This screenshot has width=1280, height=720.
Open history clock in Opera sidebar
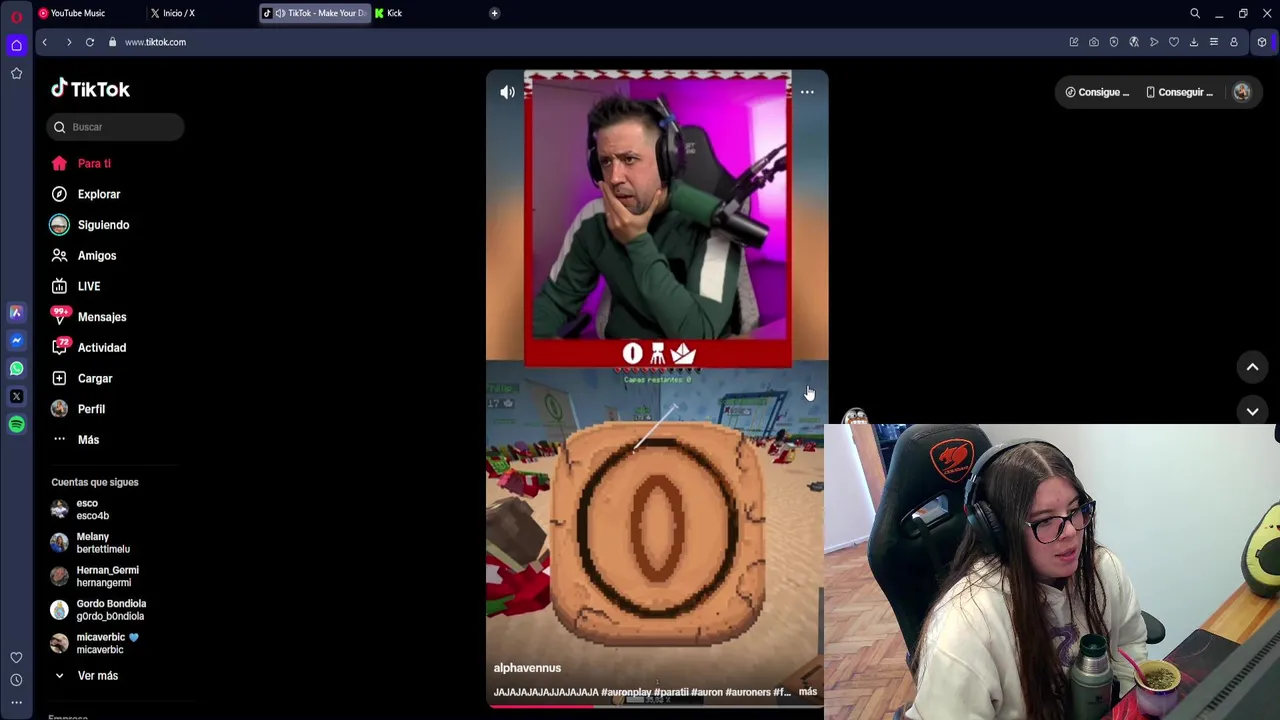coord(16,680)
